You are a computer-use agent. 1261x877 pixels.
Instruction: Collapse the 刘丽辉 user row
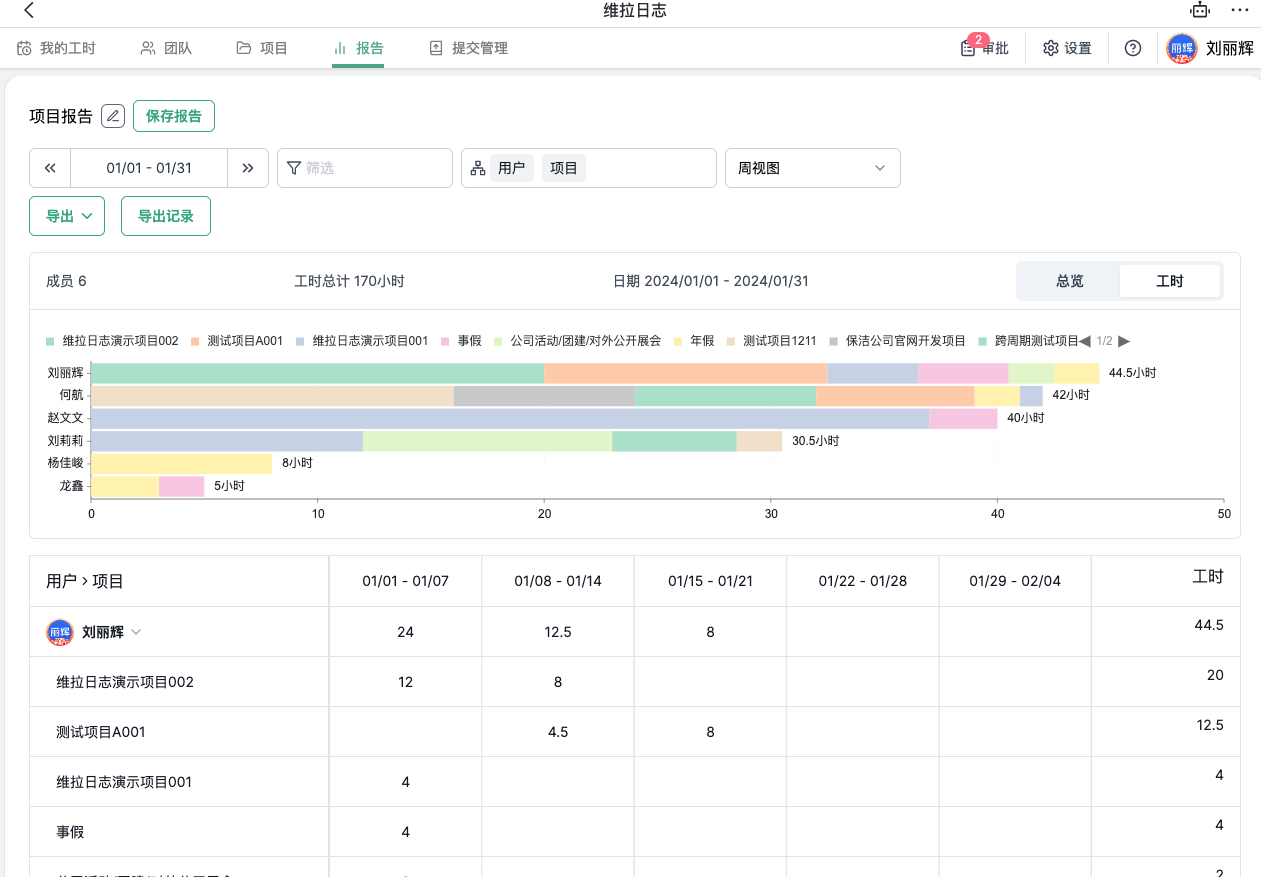coord(137,632)
